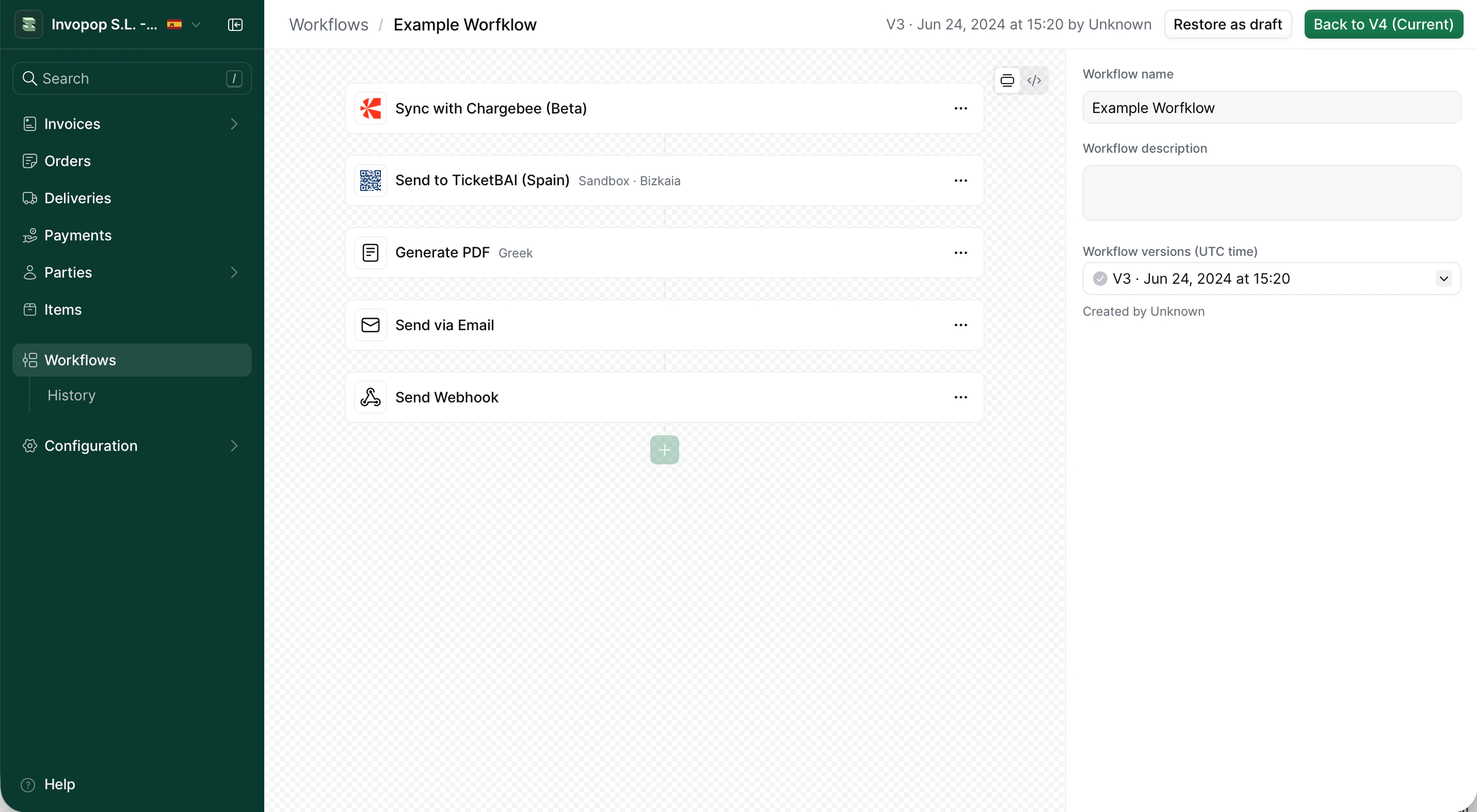Click the Send to TicketBAI QR icon
Image resolution: width=1477 pixels, height=812 pixels.
coord(371,181)
